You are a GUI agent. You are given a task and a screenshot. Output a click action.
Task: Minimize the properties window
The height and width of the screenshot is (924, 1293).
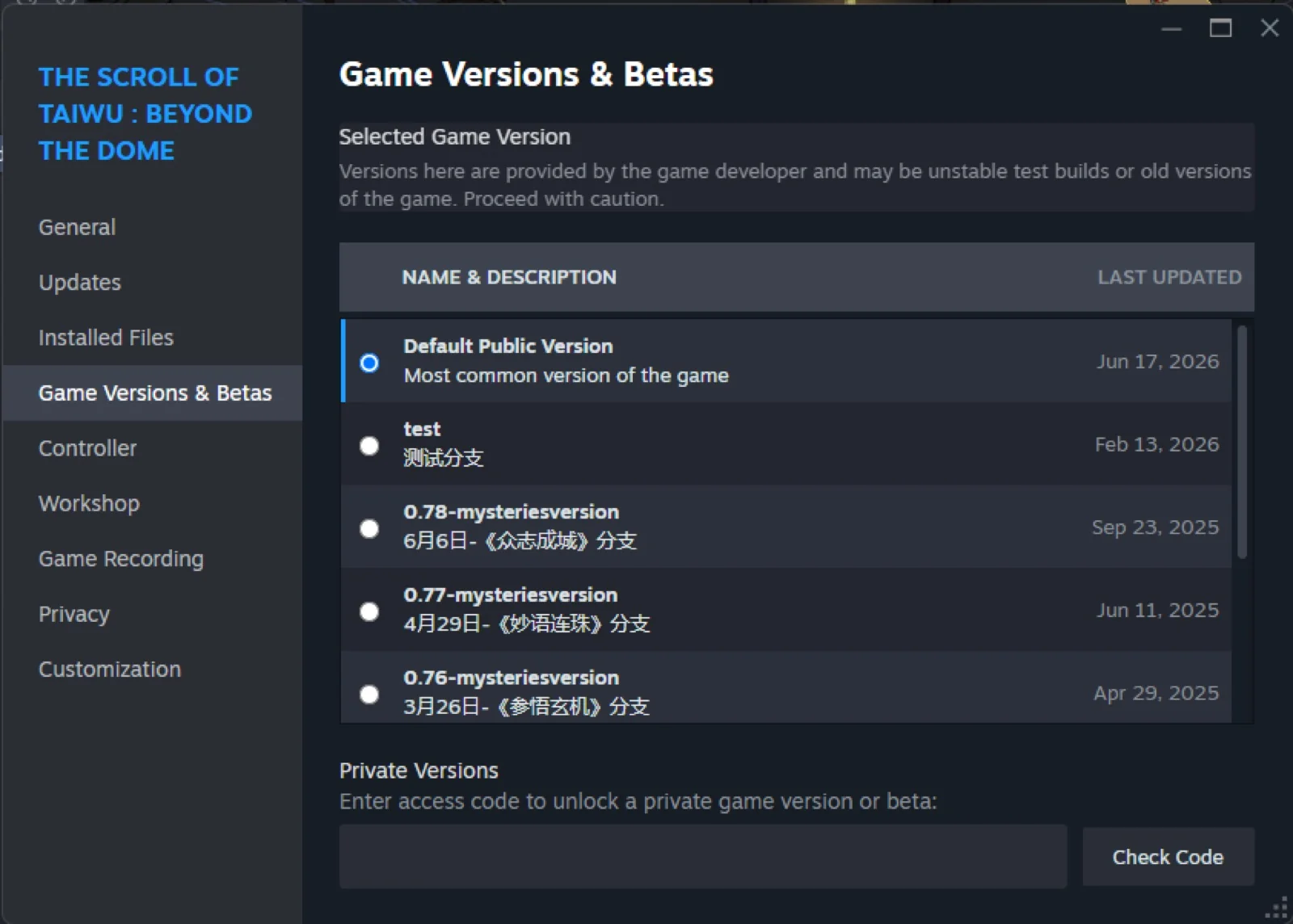[x=1171, y=28]
